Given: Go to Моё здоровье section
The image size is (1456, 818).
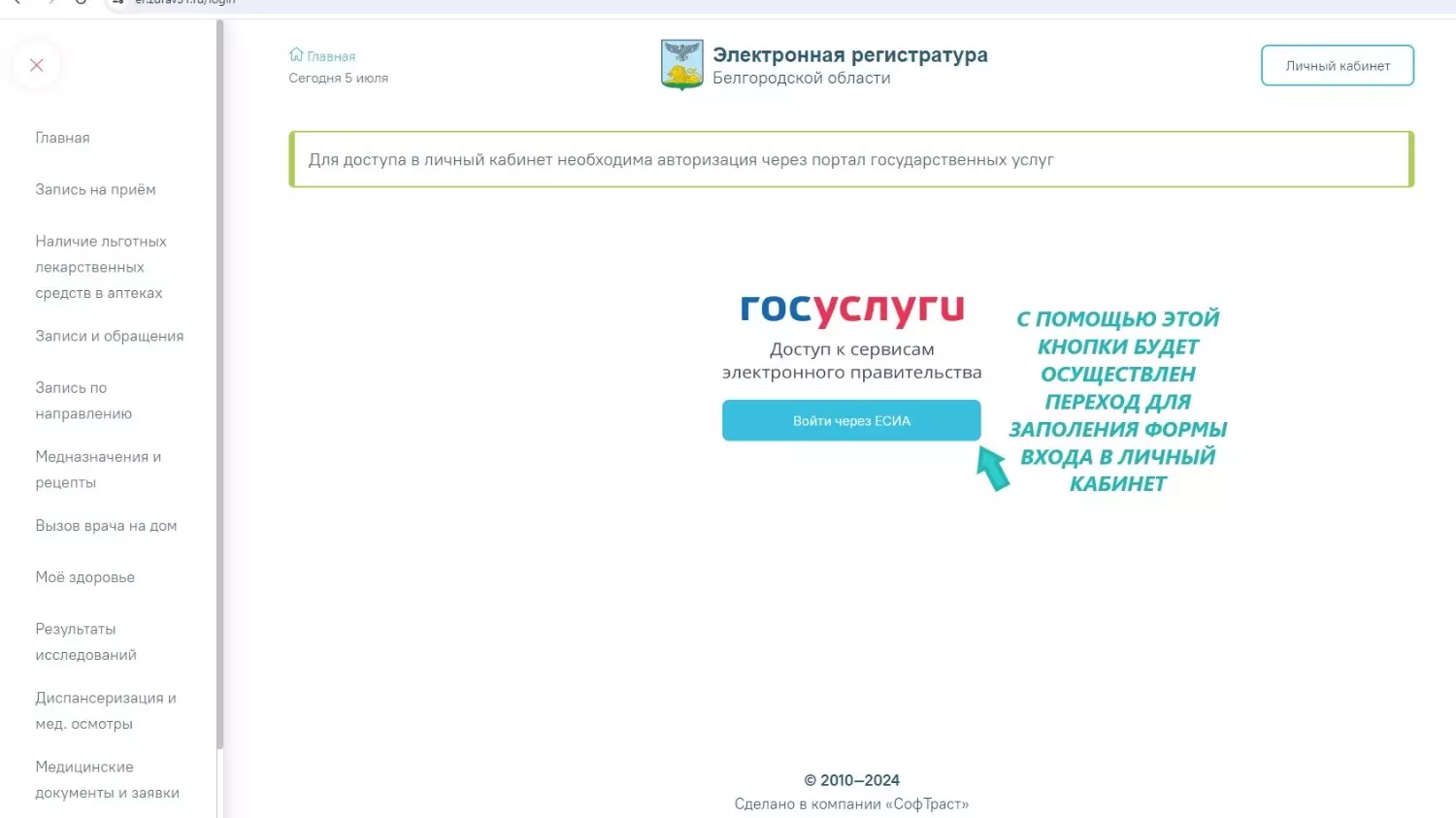Looking at the screenshot, I should (85, 577).
